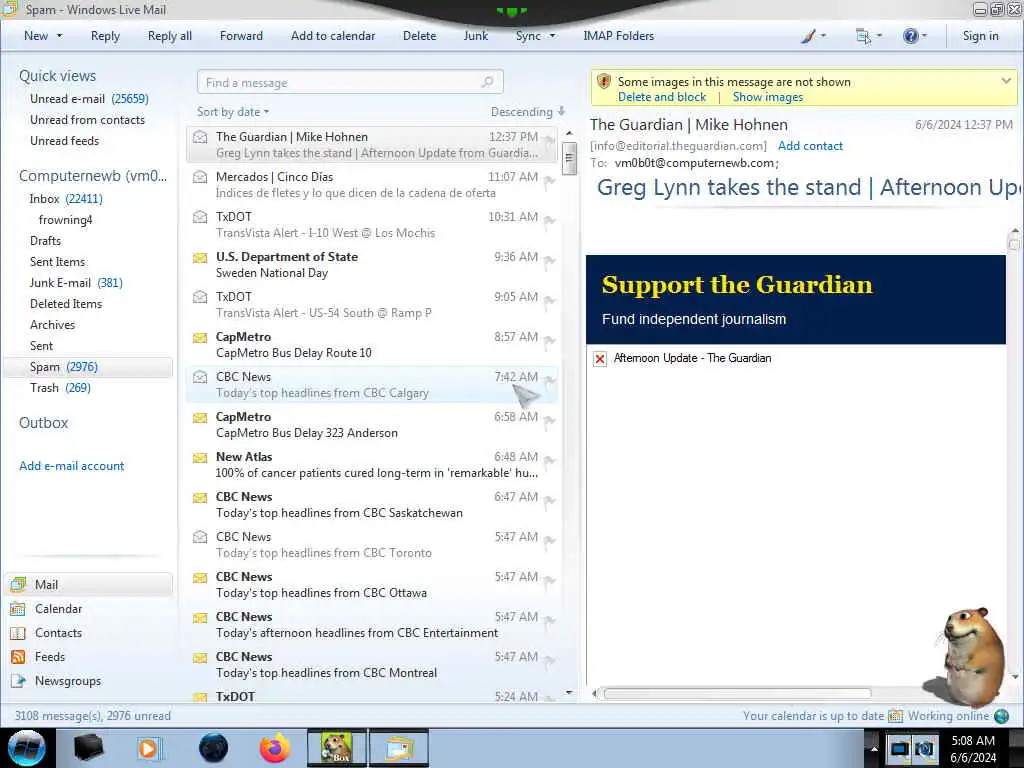1024x768 pixels.
Task: Click Reply all in toolbar
Action: tap(170, 36)
